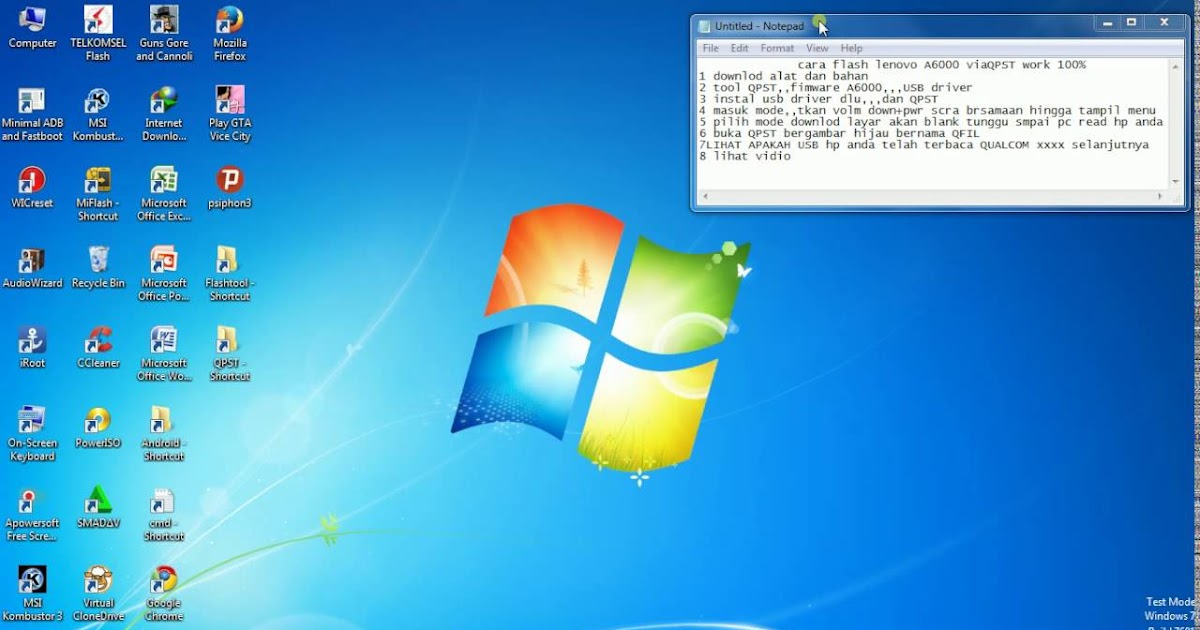The image size is (1200, 630).
Task: Click the Notepad title bar icon
Action: click(704, 26)
